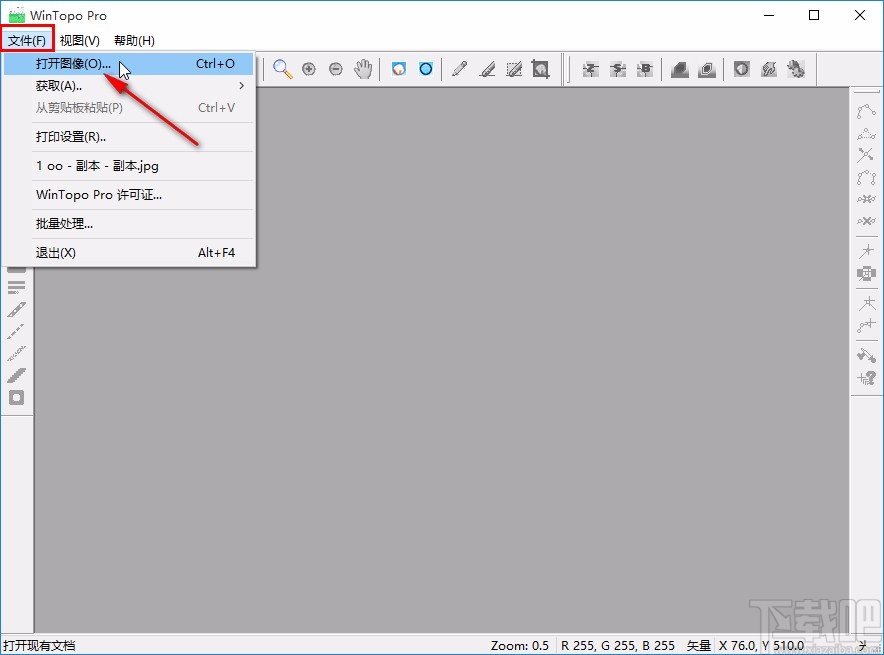Select the pencil draw tool
Screen dimensions: 884x655
pos(459,69)
